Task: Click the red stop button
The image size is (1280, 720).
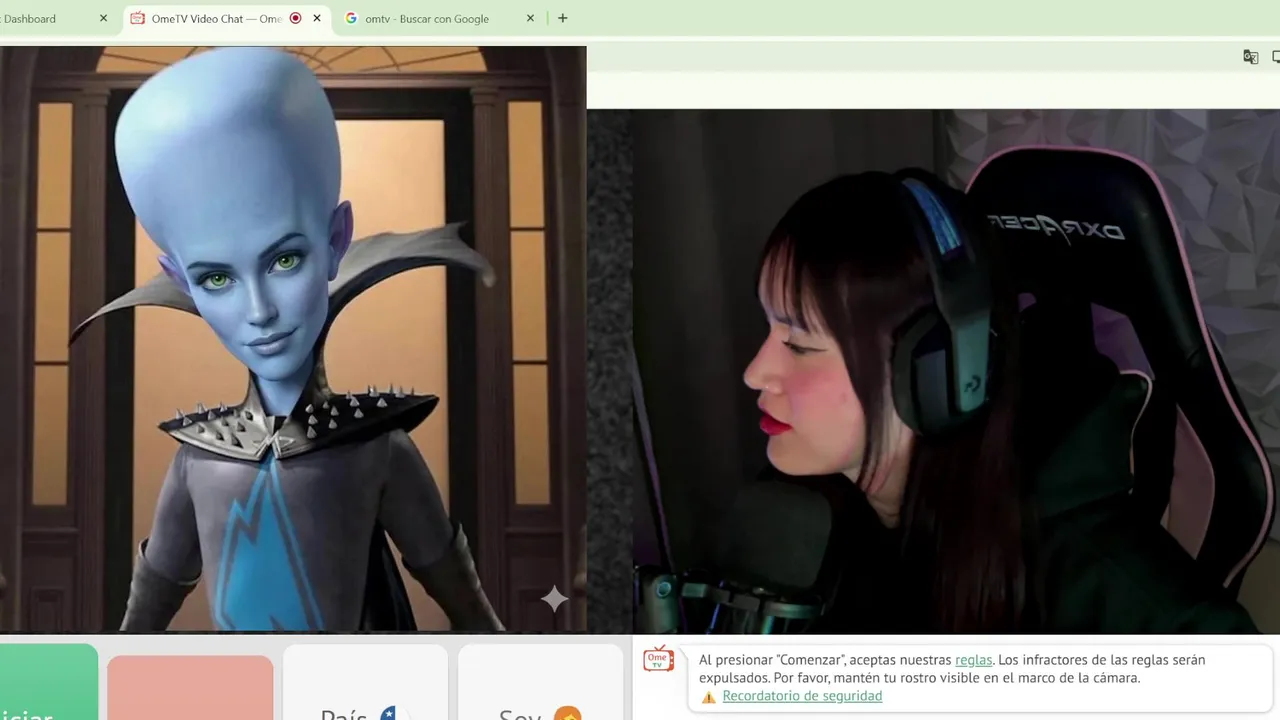Action: [190, 688]
